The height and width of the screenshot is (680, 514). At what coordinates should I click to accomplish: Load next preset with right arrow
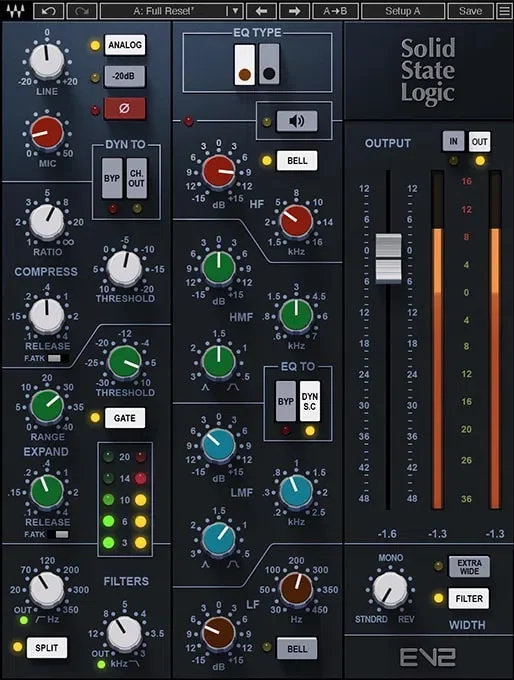294,11
